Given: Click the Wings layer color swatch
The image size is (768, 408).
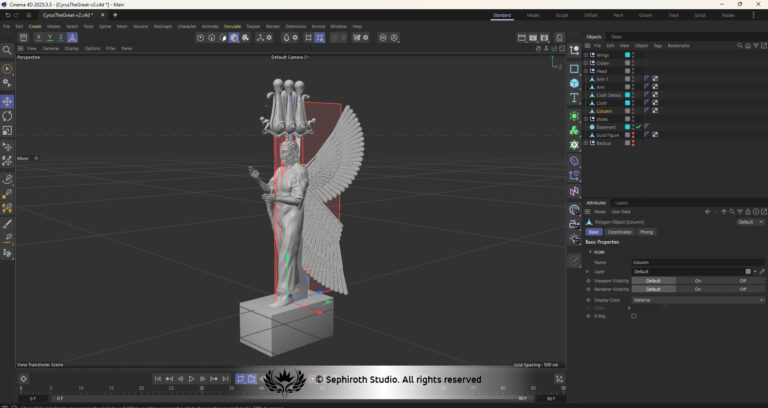Looking at the screenshot, I should click(x=627, y=55).
